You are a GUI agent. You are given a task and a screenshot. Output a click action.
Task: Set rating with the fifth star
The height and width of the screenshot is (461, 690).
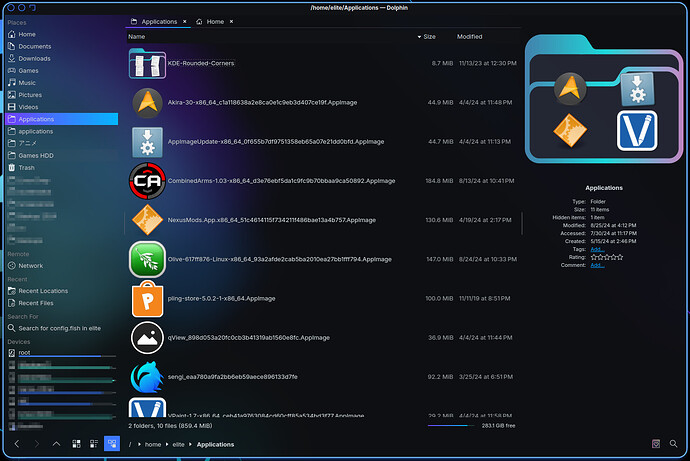tap(620, 257)
